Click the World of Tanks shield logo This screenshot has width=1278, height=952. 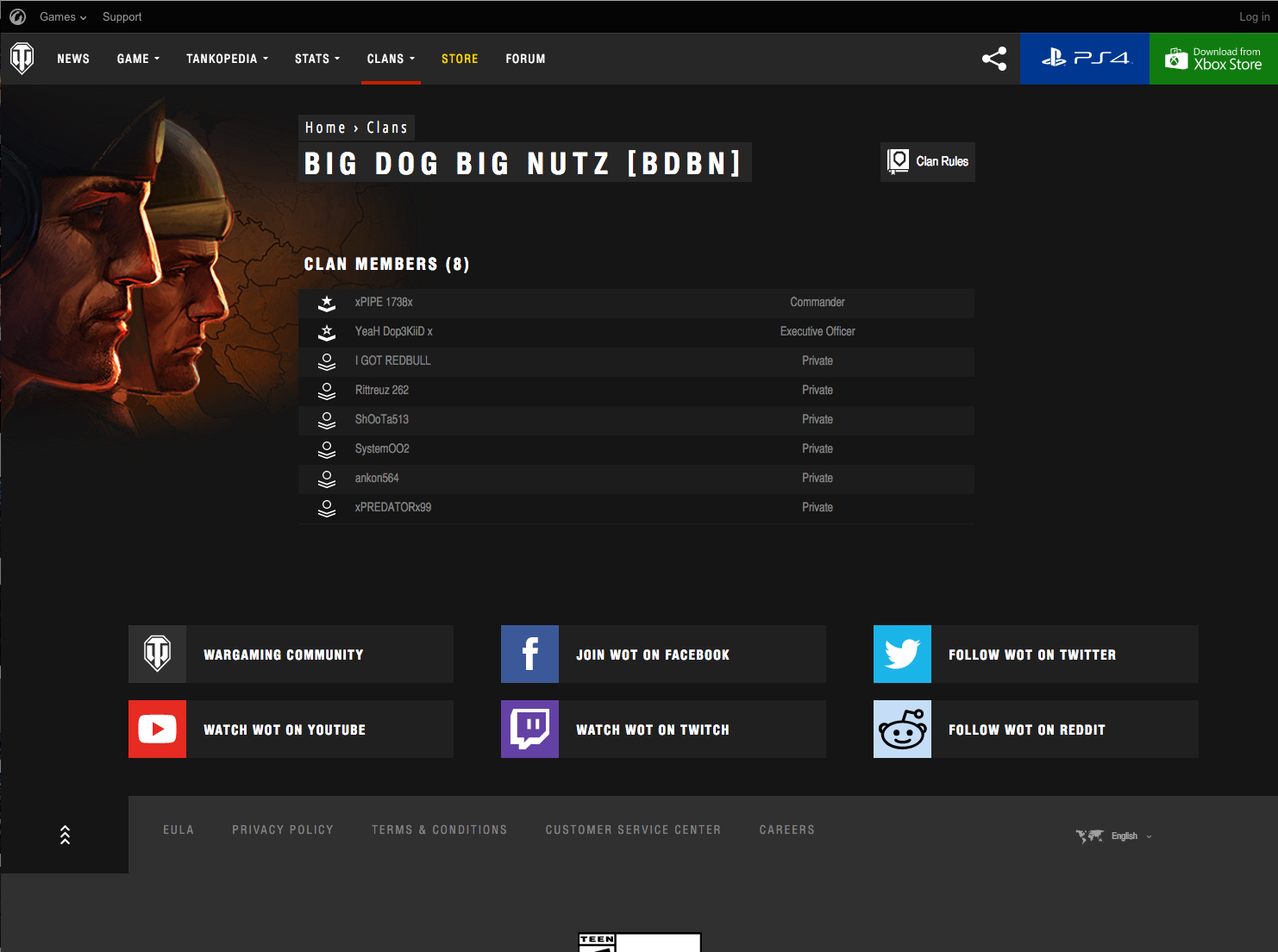click(22, 59)
